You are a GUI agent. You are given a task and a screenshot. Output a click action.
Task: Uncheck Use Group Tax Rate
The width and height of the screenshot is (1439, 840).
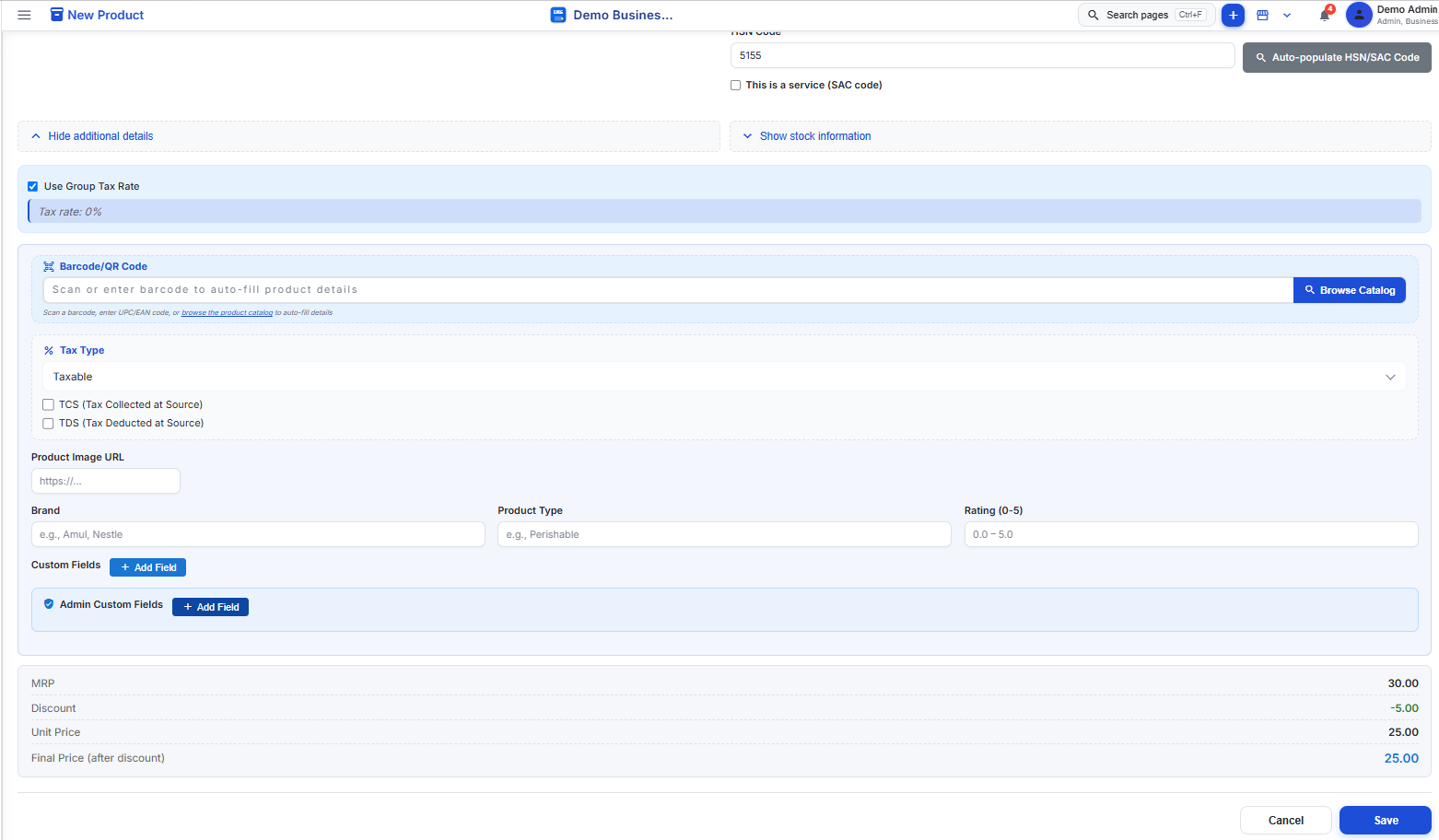(x=33, y=186)
